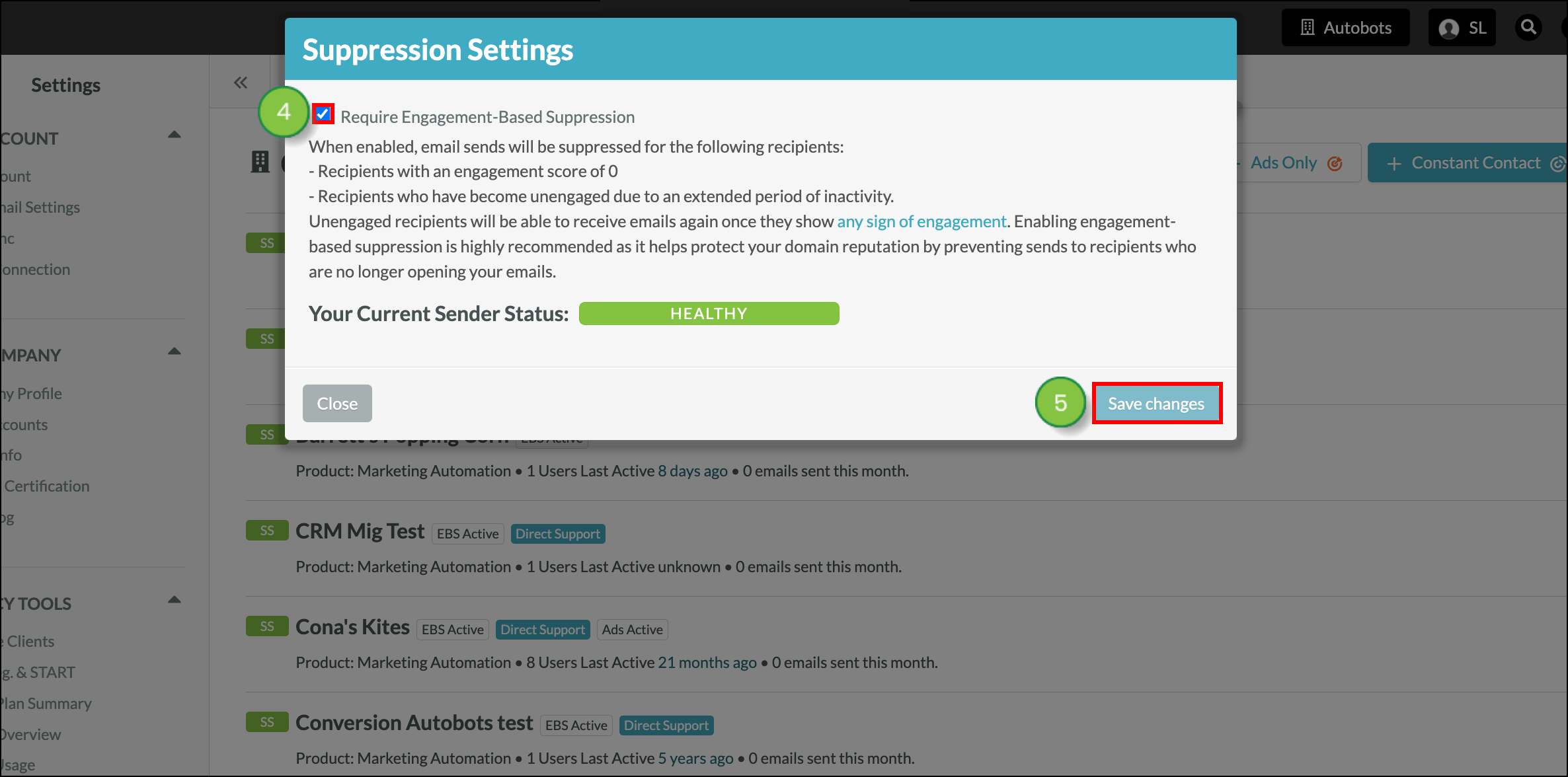This screenshot has width=1568, height=777.
Task: Collapse the Company section arrow
Action: tap(175, 351)
